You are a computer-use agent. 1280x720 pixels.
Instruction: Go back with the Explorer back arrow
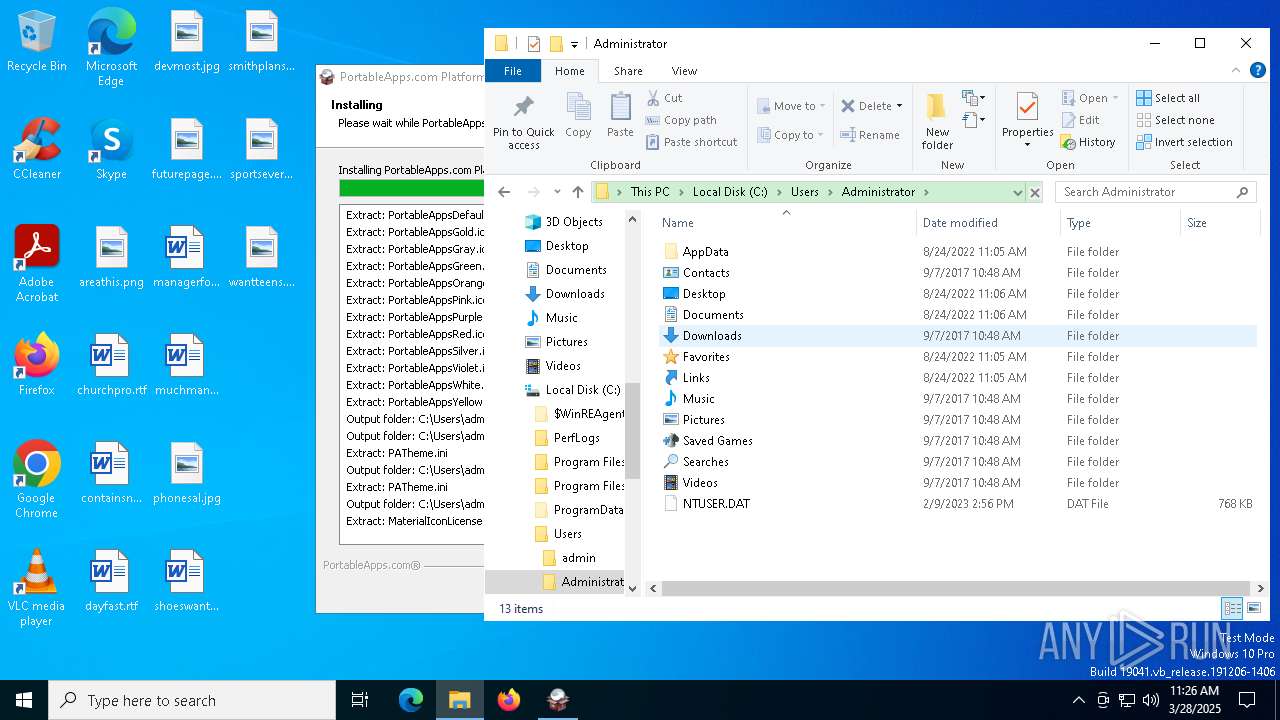(x=504, y=192)
